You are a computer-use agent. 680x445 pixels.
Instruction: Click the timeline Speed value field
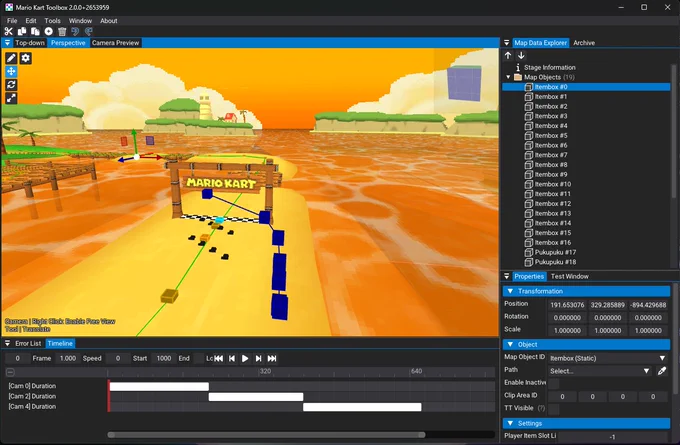(68, 359)
